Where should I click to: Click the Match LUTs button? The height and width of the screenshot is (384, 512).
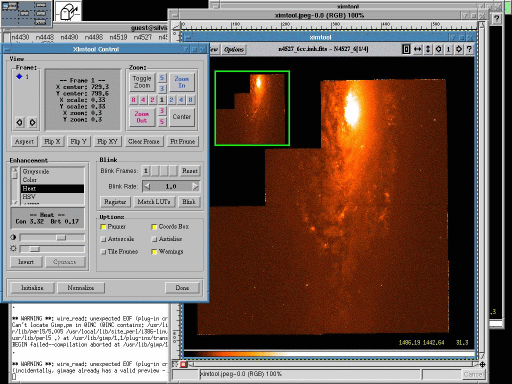[154, 202]
